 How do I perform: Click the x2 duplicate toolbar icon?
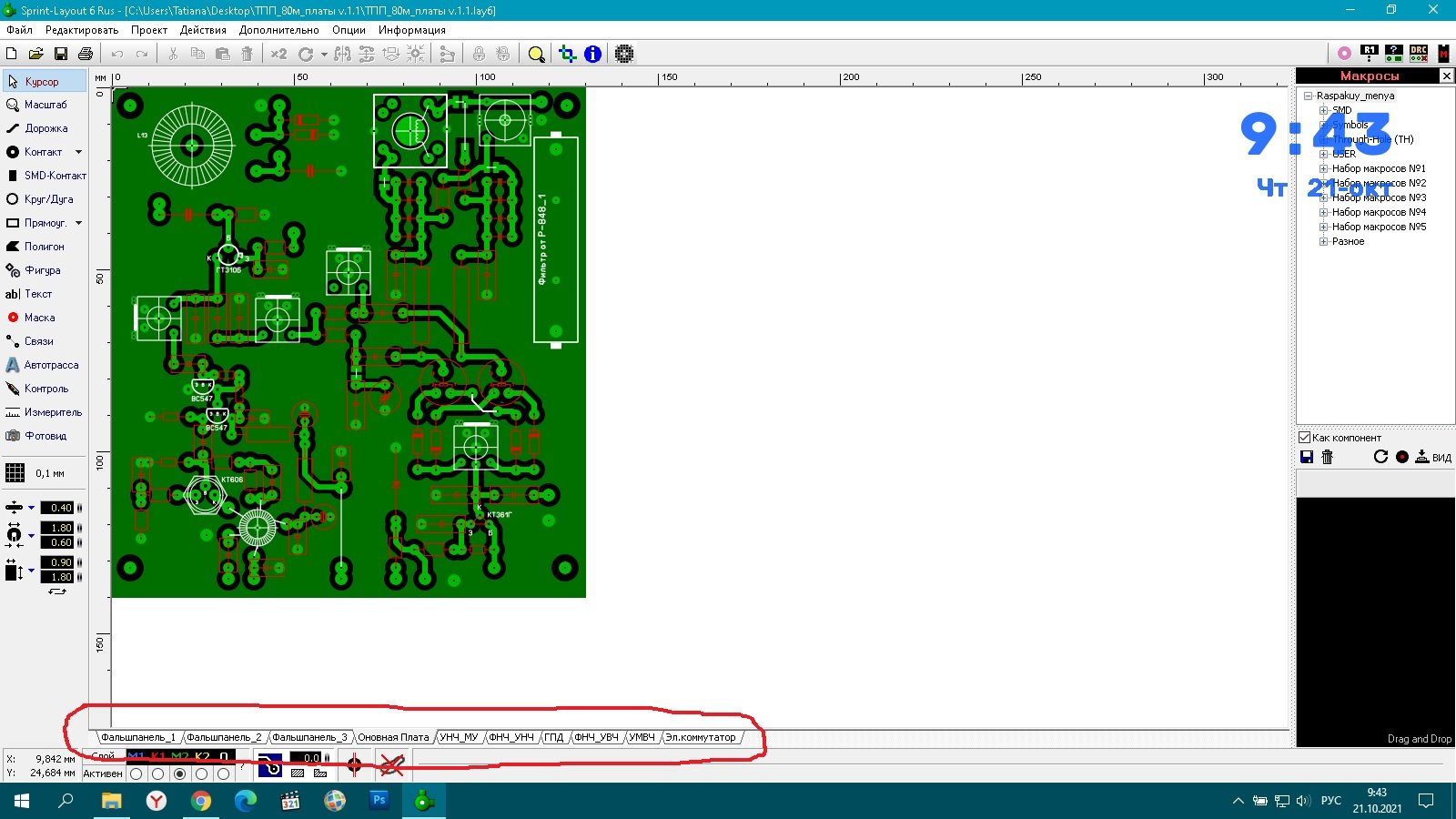coord(278,55)
